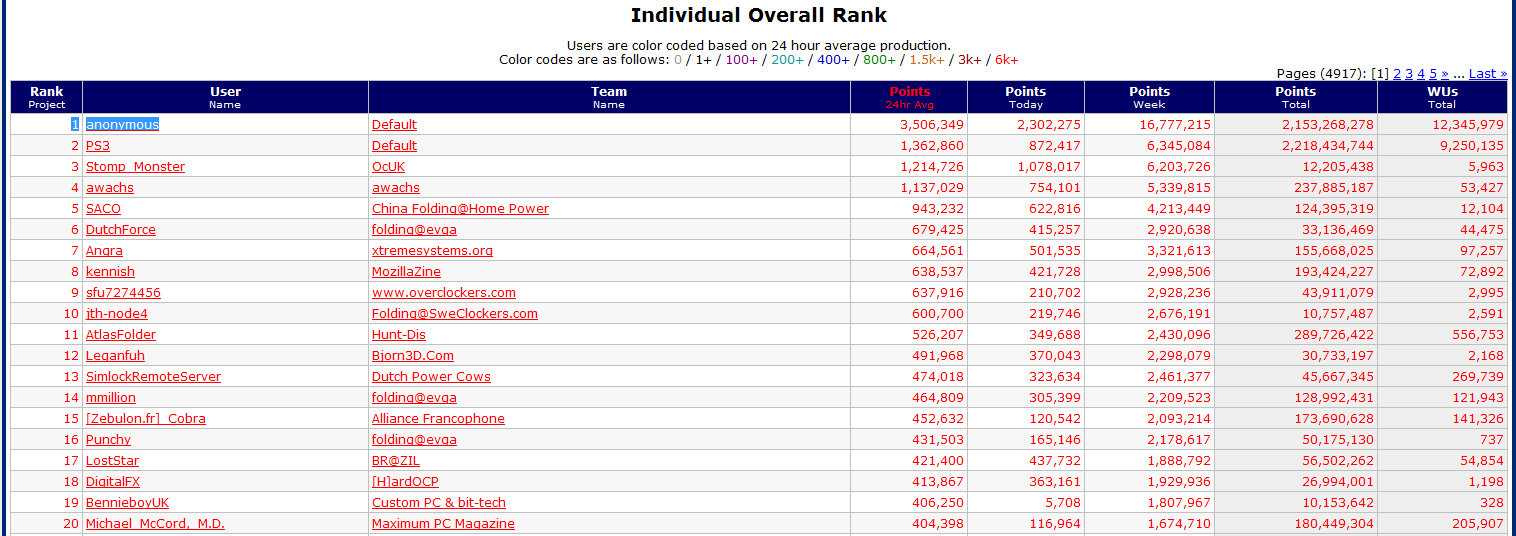Screen dimensions: 1516x536
Task: Open user Stomp_Monster's profile
Action: (135, 167)
